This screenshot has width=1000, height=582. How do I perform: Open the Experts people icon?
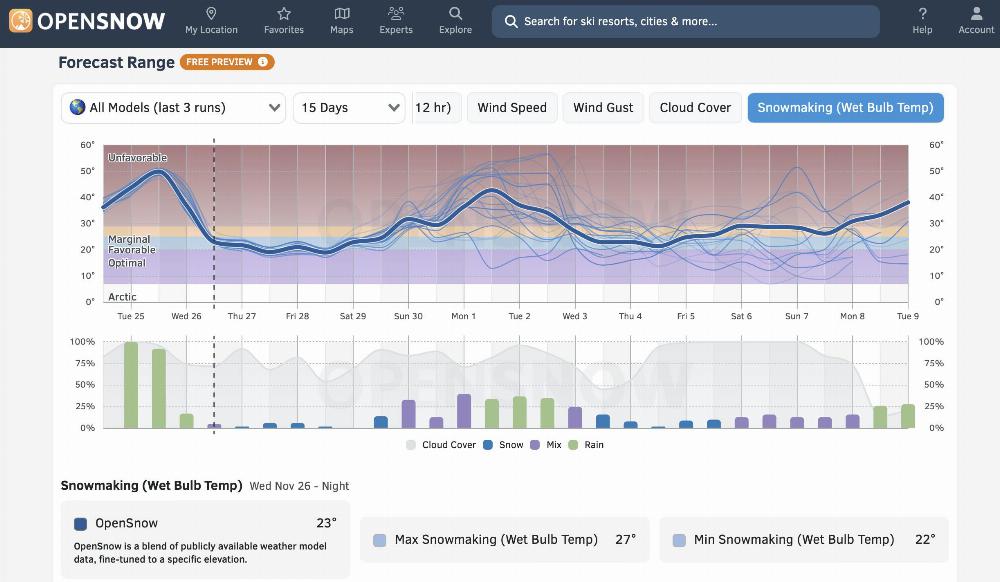pos(396,14)
